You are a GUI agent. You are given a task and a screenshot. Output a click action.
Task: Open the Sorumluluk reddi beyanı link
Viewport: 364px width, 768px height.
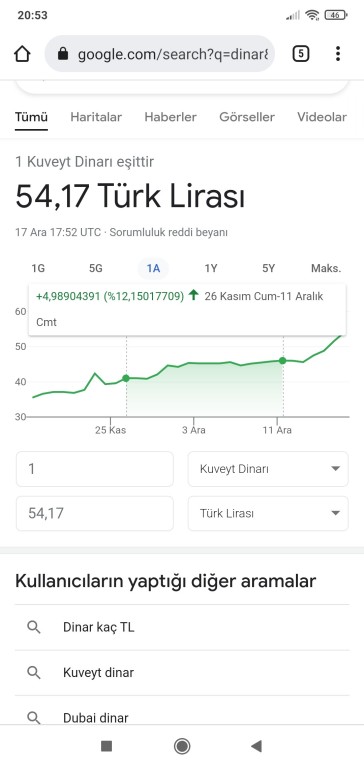168,232
